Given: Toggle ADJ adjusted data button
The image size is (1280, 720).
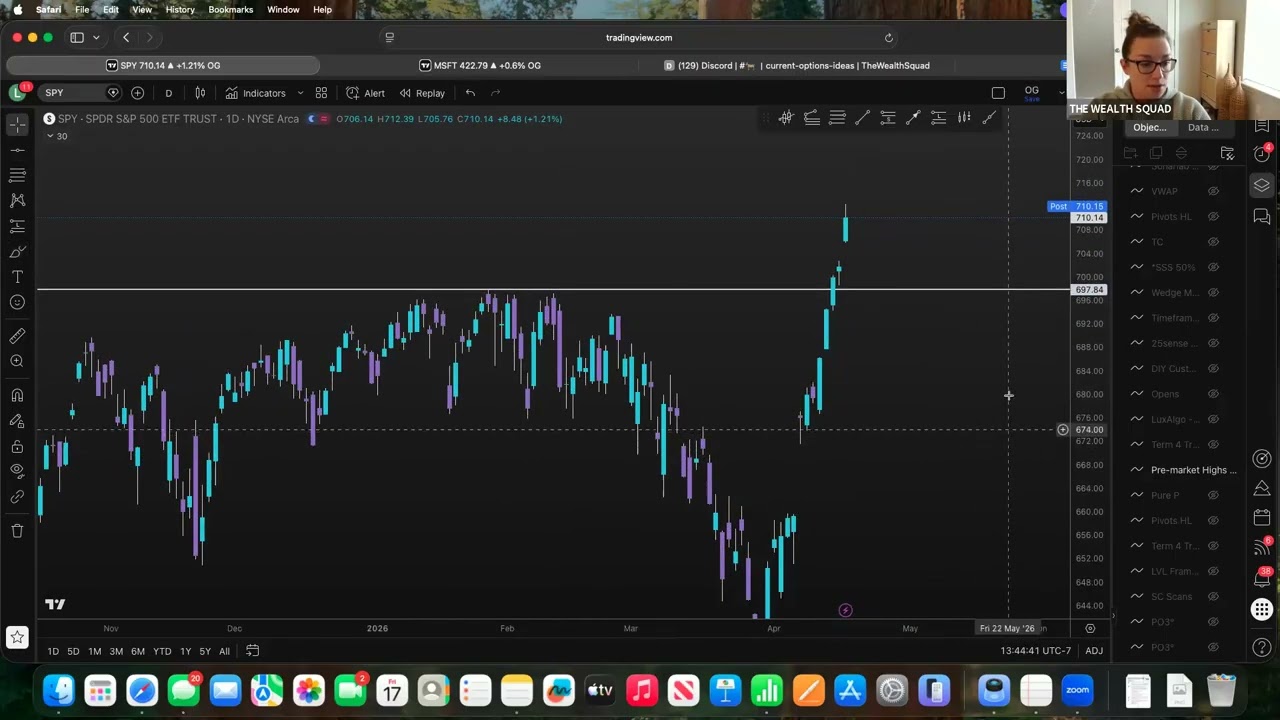Looking at the screenshot, I should coord(1094,651).
